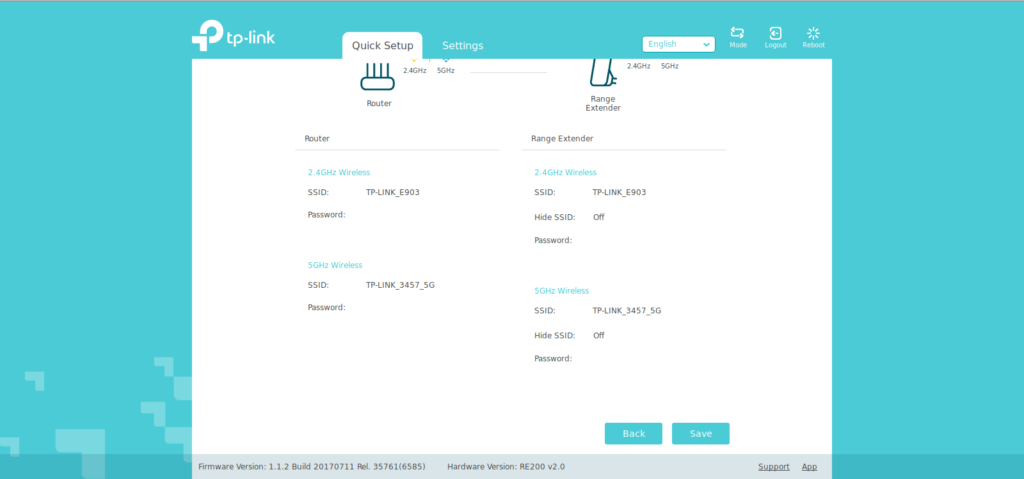Click extender SSID value TP-LINK_3457_5G
This screenshot has width=1024, height=479.
click(626, 311)
